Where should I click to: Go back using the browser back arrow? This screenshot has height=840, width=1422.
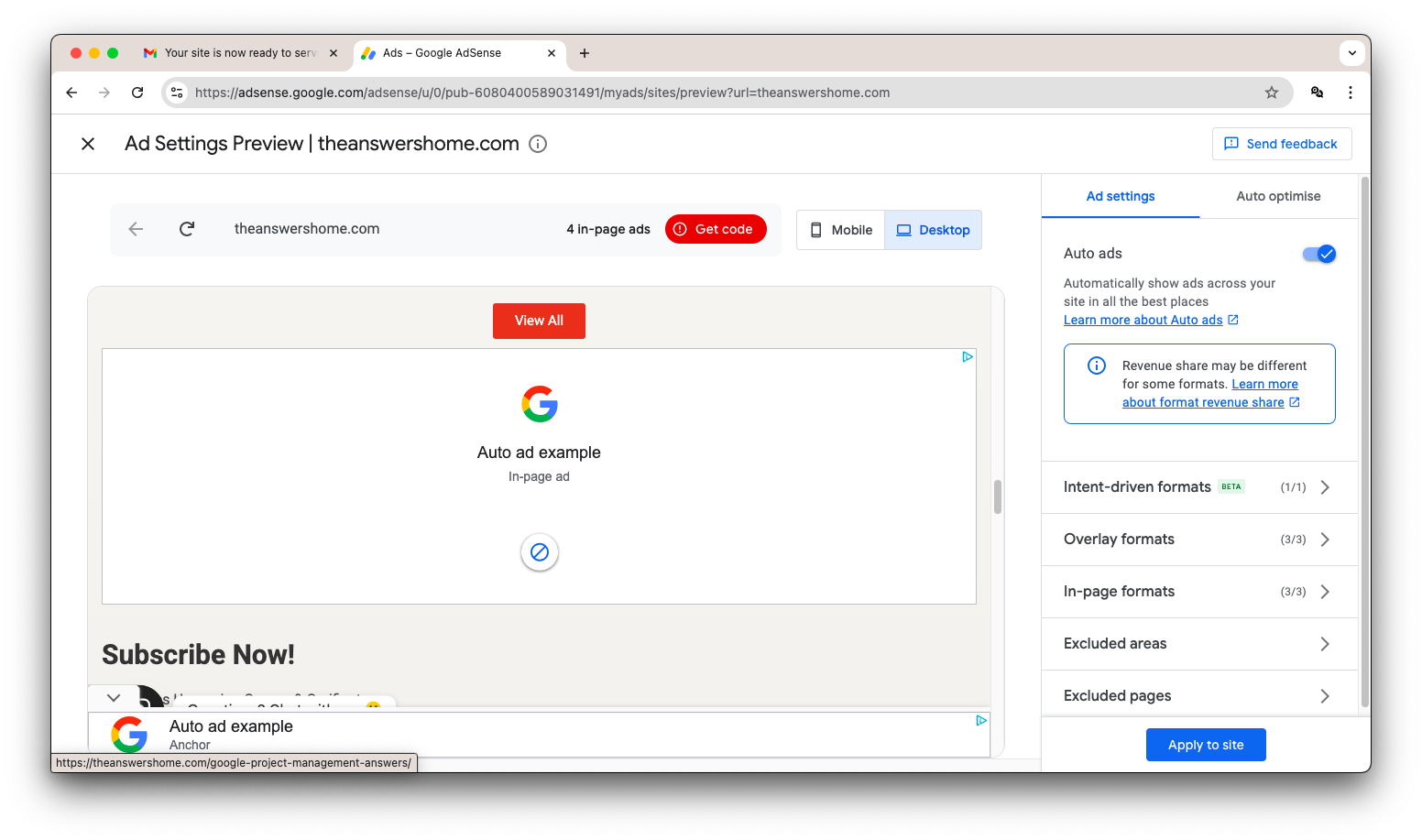pyautogui.click(x=71, y=93)
